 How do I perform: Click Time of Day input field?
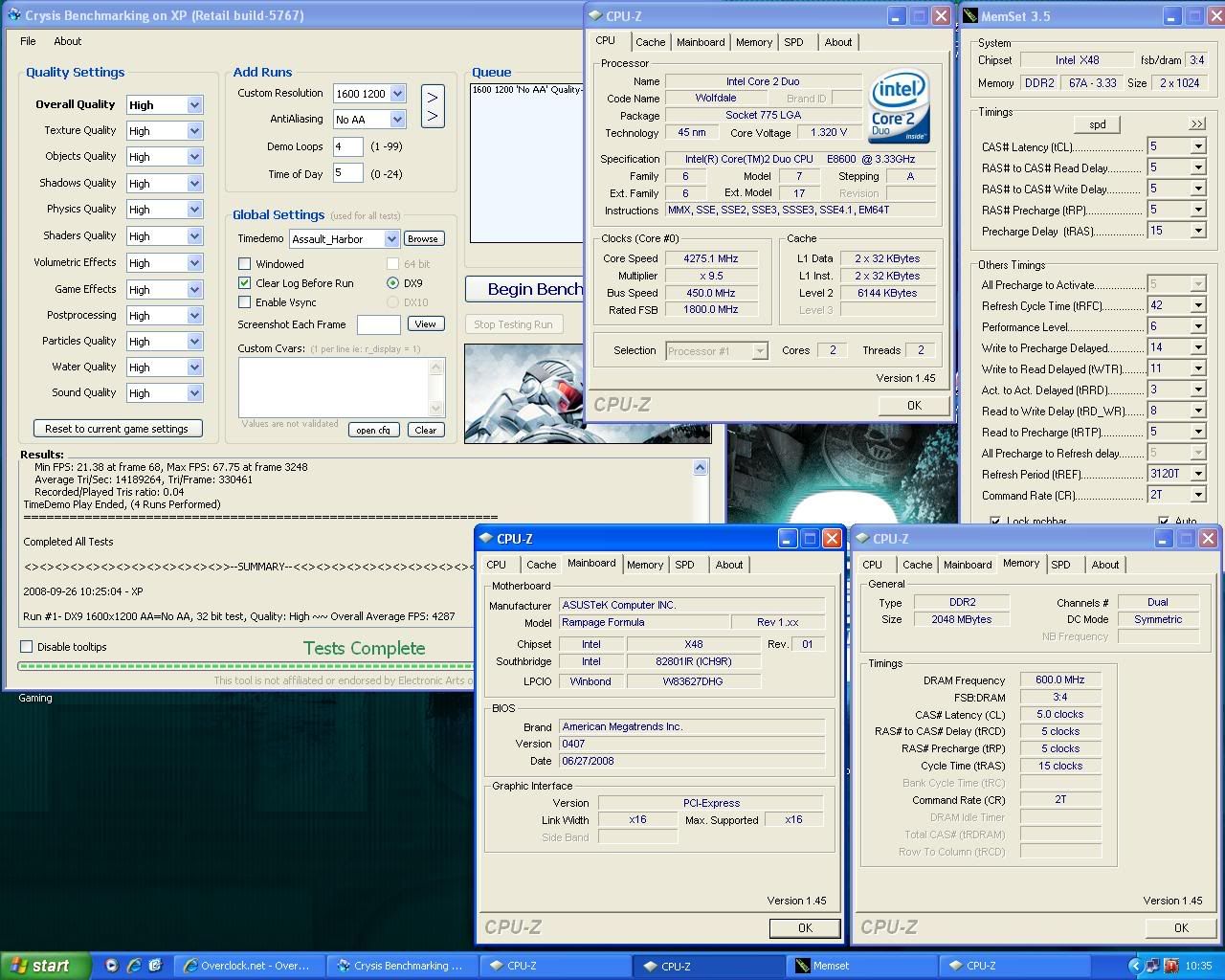347,173
